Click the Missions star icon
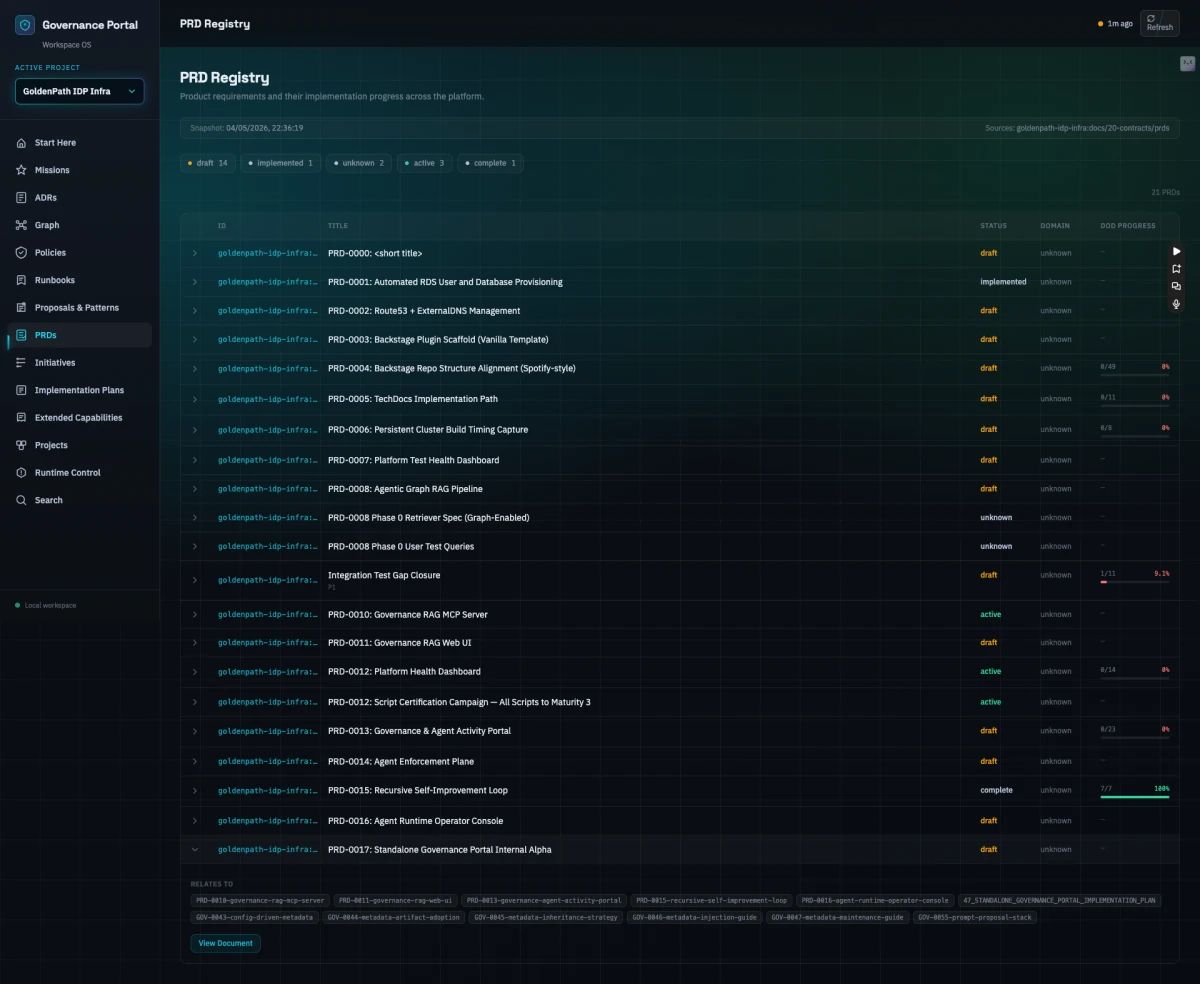Image resolution: width=1200 pixels, height=984 pixels. coord(21,170)
